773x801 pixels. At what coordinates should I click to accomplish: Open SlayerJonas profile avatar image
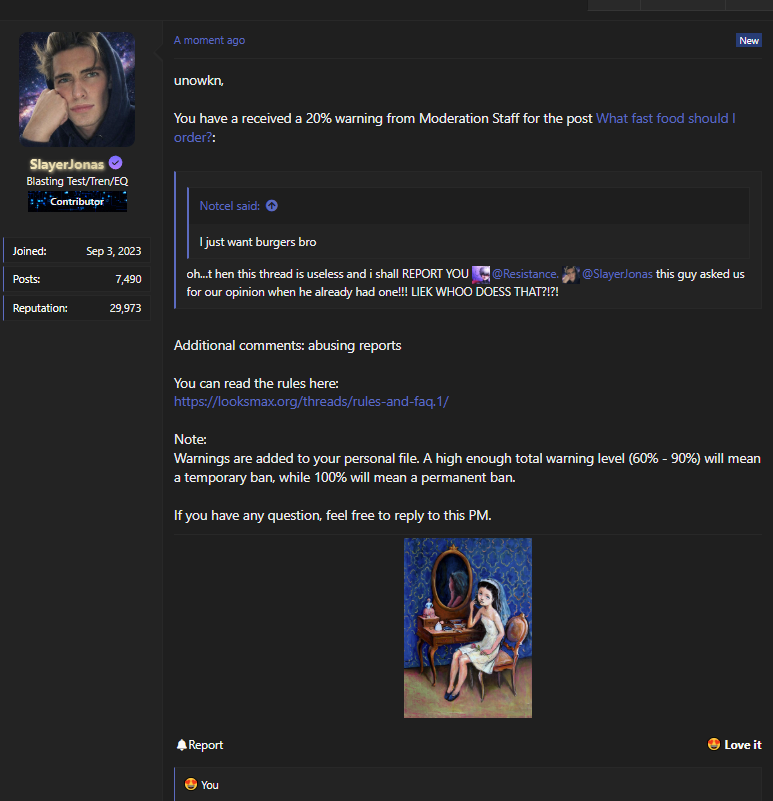77,89
